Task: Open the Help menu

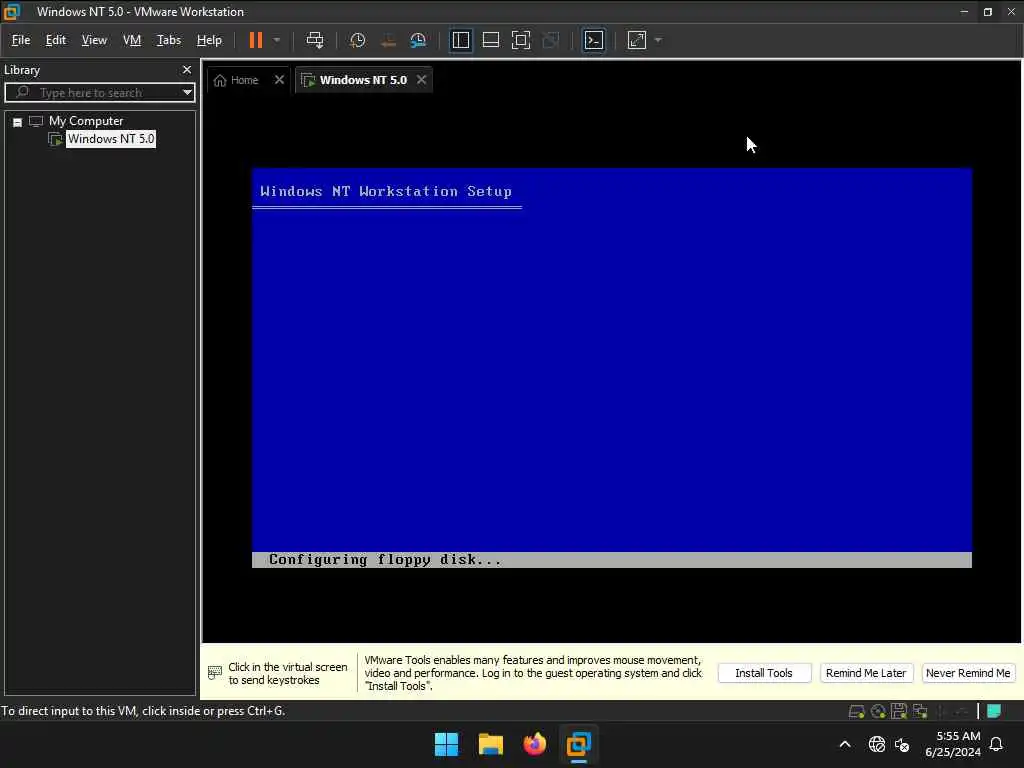Action: (209, 40)
